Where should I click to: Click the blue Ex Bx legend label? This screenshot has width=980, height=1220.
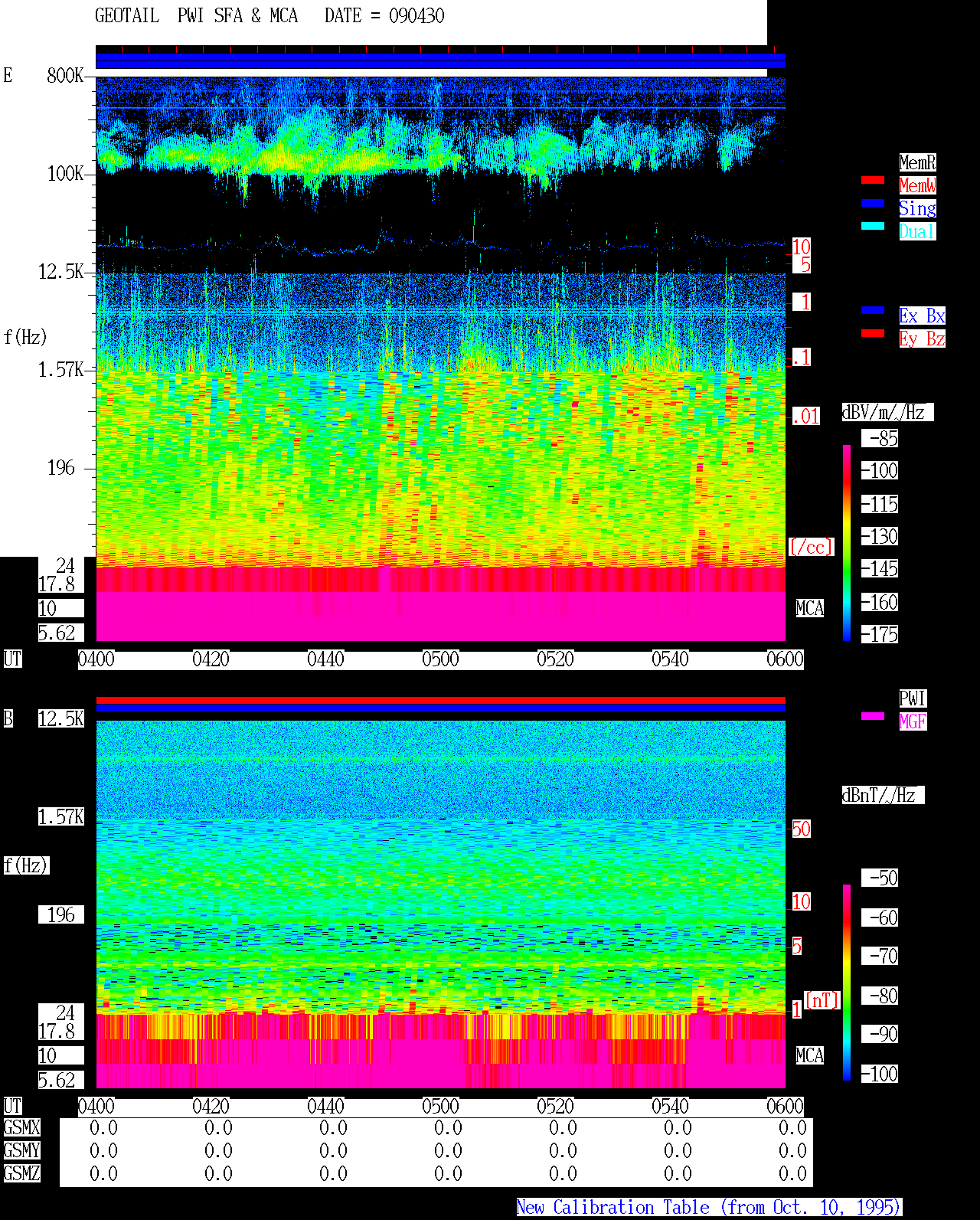pyautogui.click(x=922, y=316)
